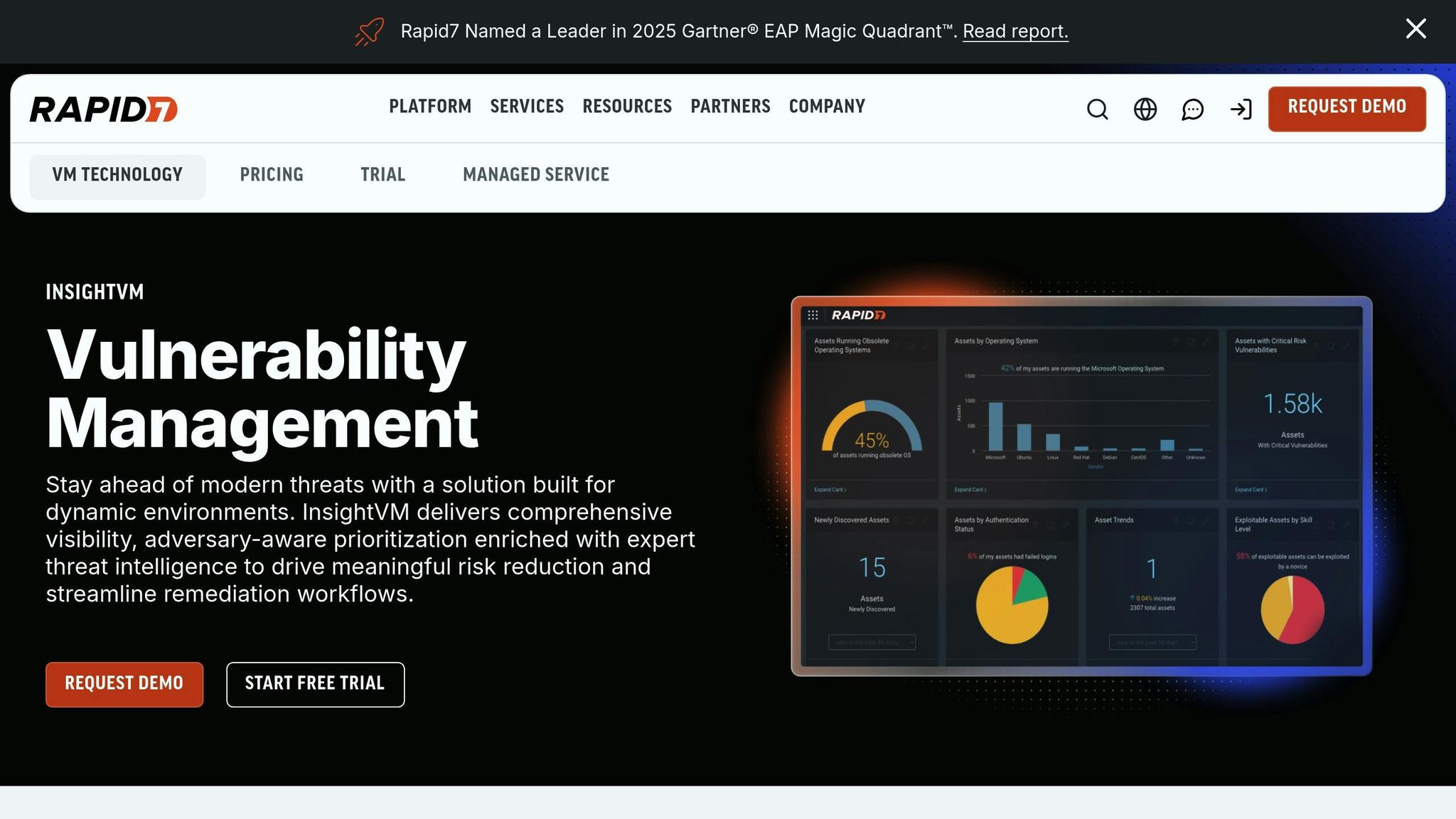Open the RESOURCES menu

[x=627, y=107]
